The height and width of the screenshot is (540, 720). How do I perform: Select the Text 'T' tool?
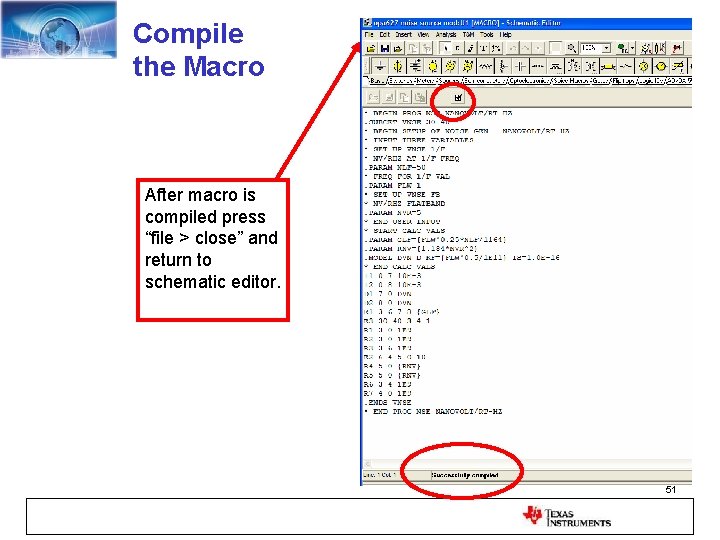[484, 48]
